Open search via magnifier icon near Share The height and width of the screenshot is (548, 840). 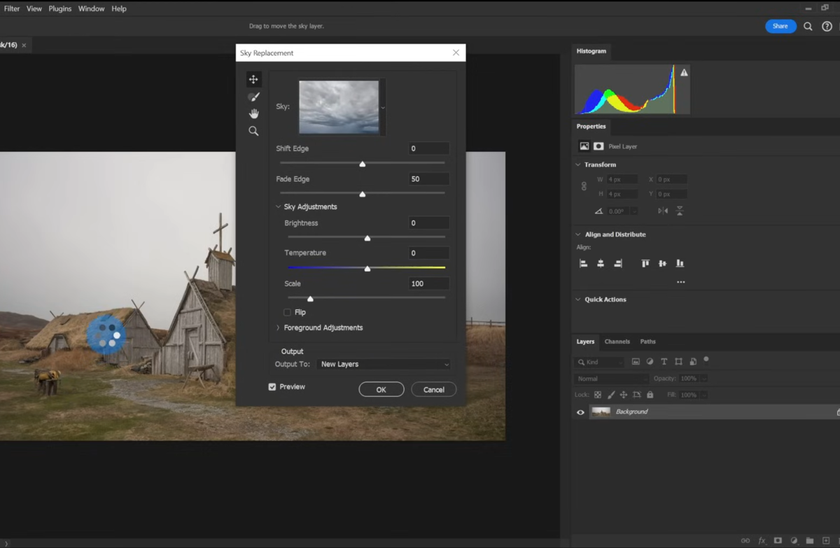point(808,26)
